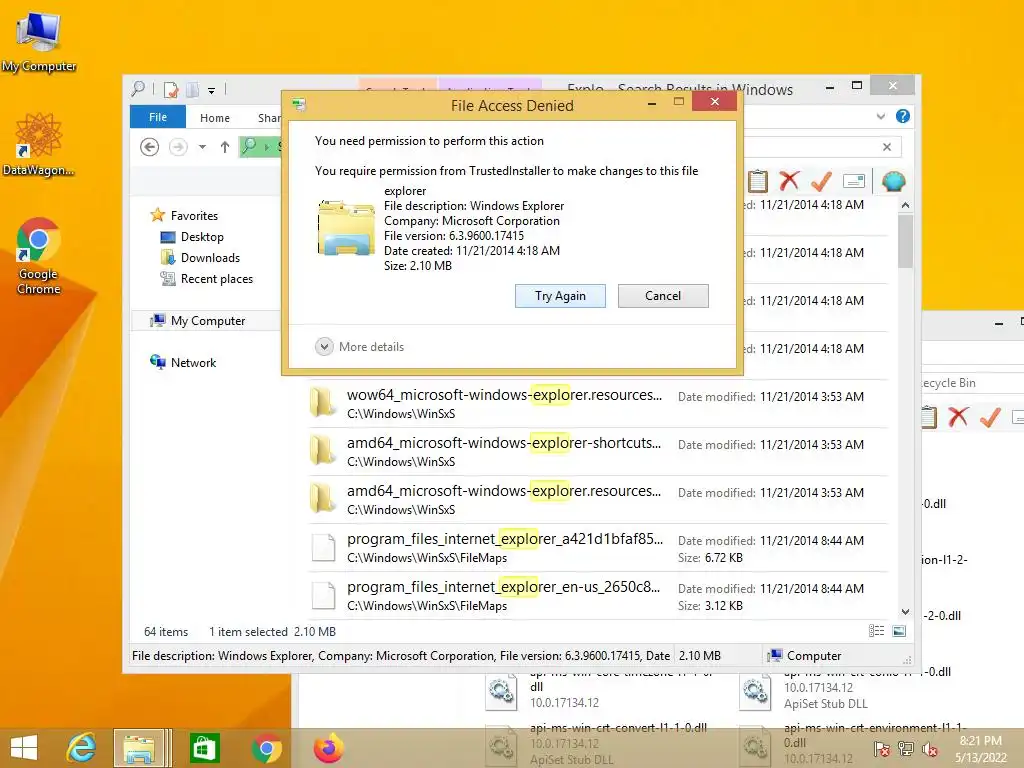Click the Try Again button
The image size is (1024, 768).
tap(560, 296)
